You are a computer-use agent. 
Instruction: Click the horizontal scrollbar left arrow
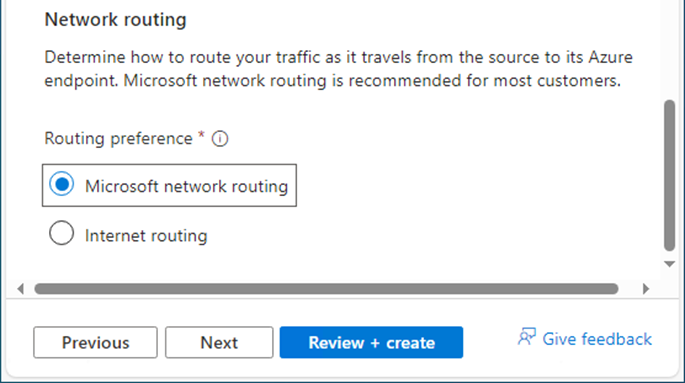pos(20,289)
